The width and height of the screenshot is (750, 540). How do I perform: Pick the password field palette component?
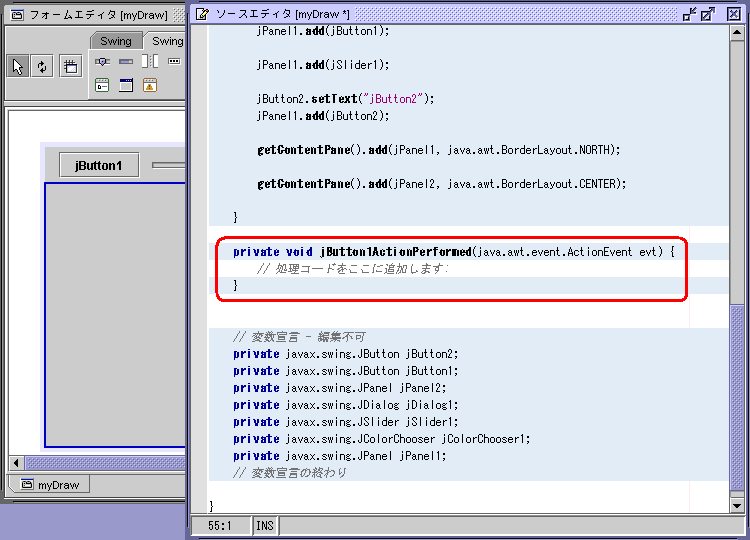point(174,62)
